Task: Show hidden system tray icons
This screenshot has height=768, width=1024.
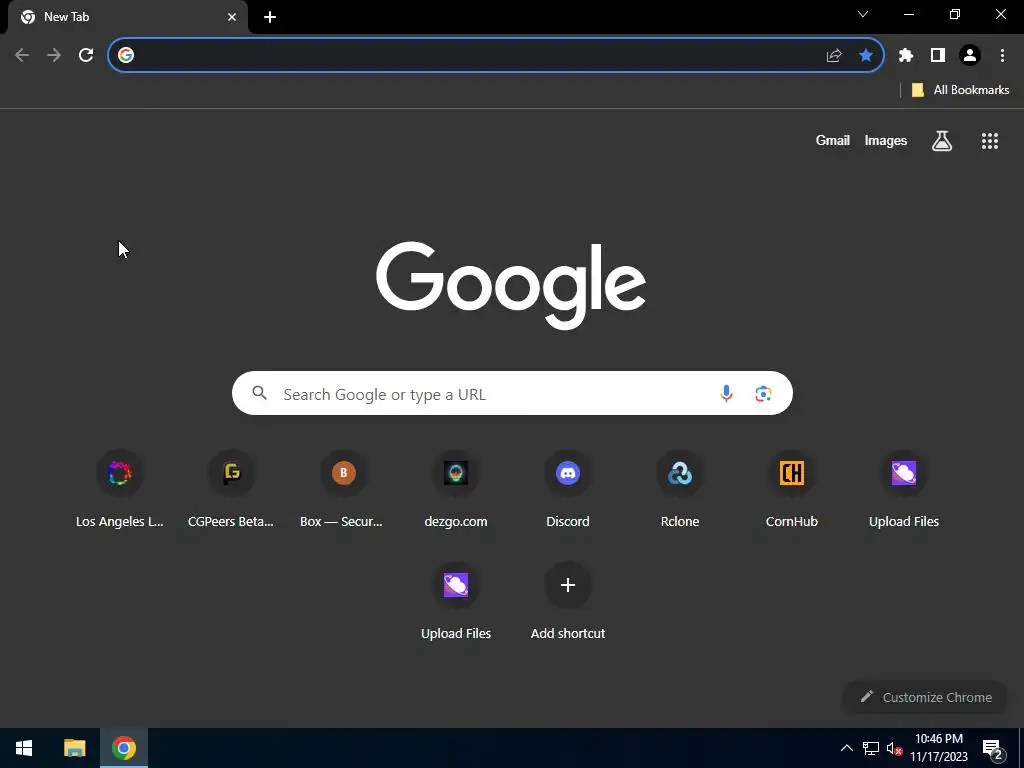Action: click(846, 748)
